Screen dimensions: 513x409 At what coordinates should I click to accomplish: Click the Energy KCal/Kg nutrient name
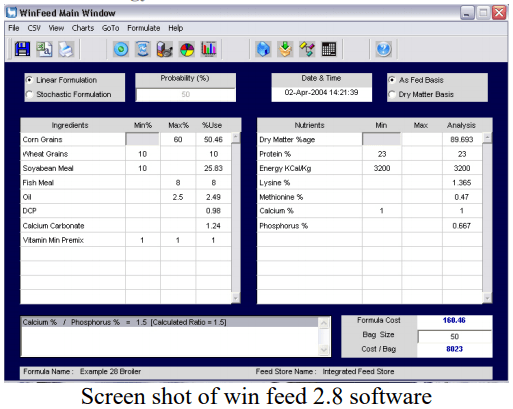point(285,168)
